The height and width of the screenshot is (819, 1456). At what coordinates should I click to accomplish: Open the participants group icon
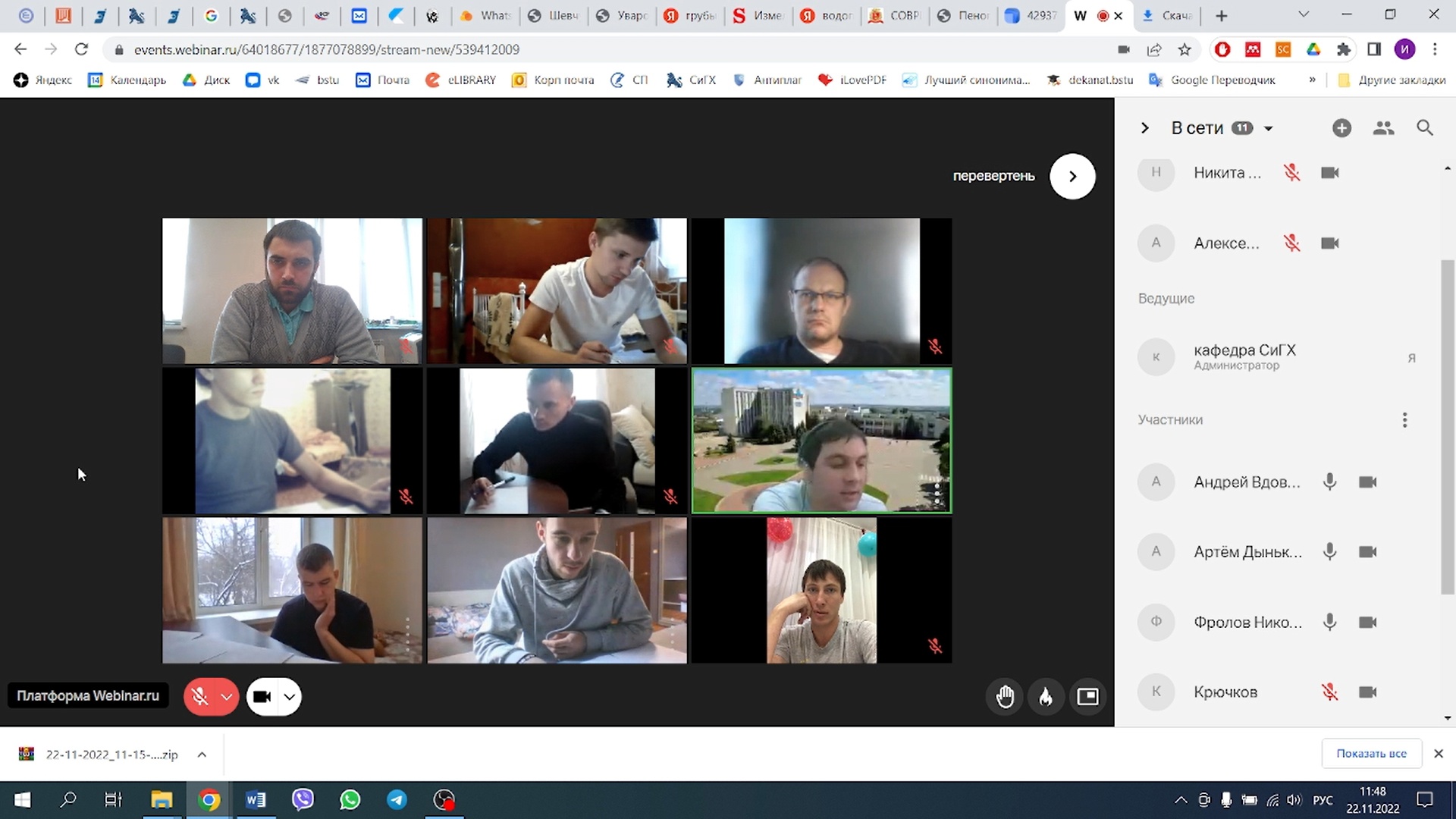(x=1383, y=128)
